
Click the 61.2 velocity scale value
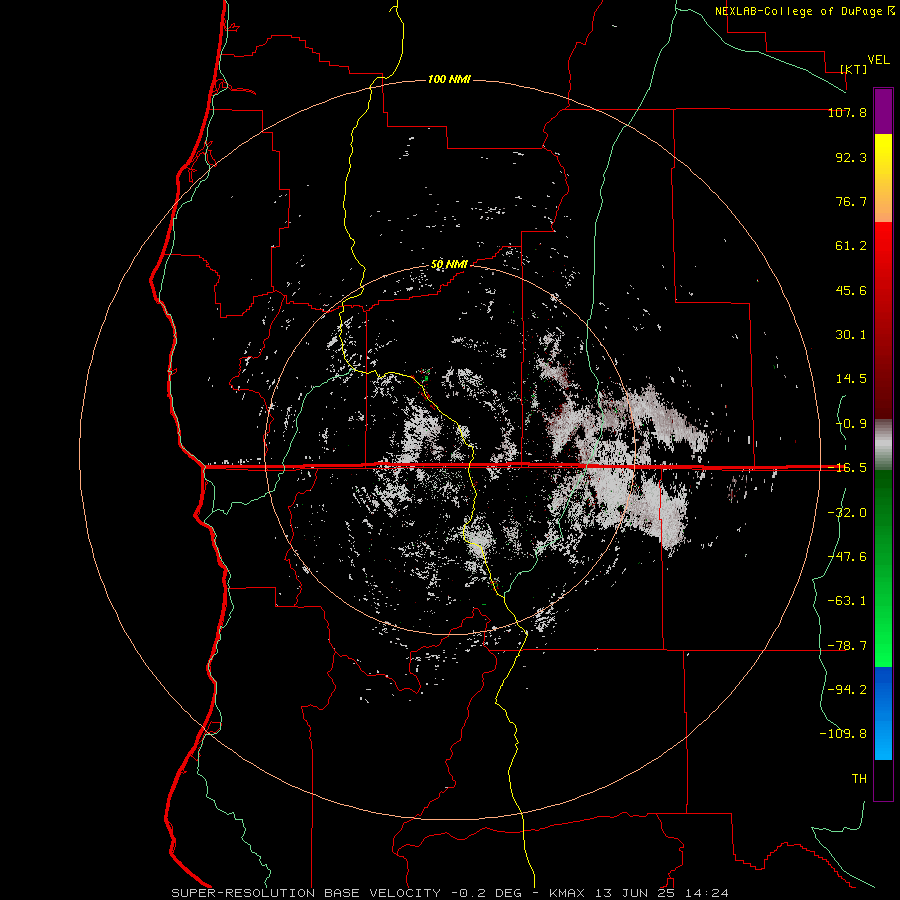pos(851,246)
